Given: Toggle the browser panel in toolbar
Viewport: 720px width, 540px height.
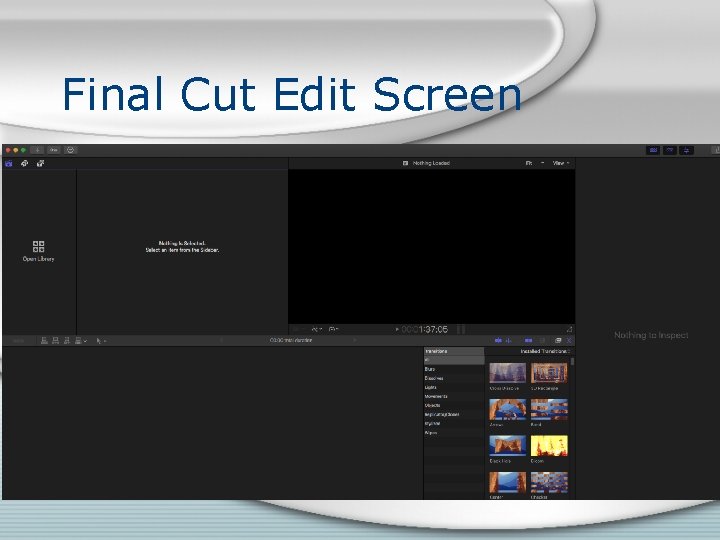Looking at the screenshot, I should 653,150.
